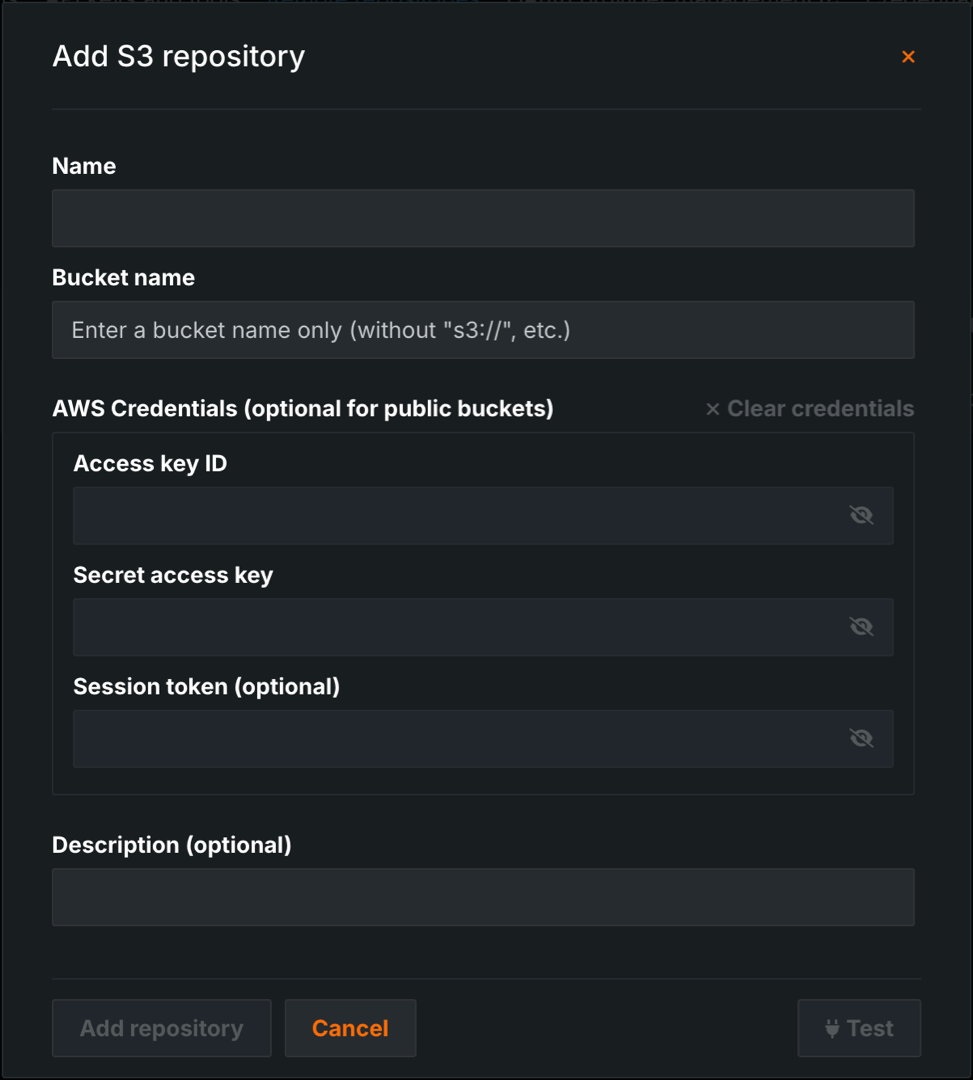Toggle Session token visibility eye icon
Image resolution: width=973 pixels, height=1080 pixels.
tap(861, 739)
